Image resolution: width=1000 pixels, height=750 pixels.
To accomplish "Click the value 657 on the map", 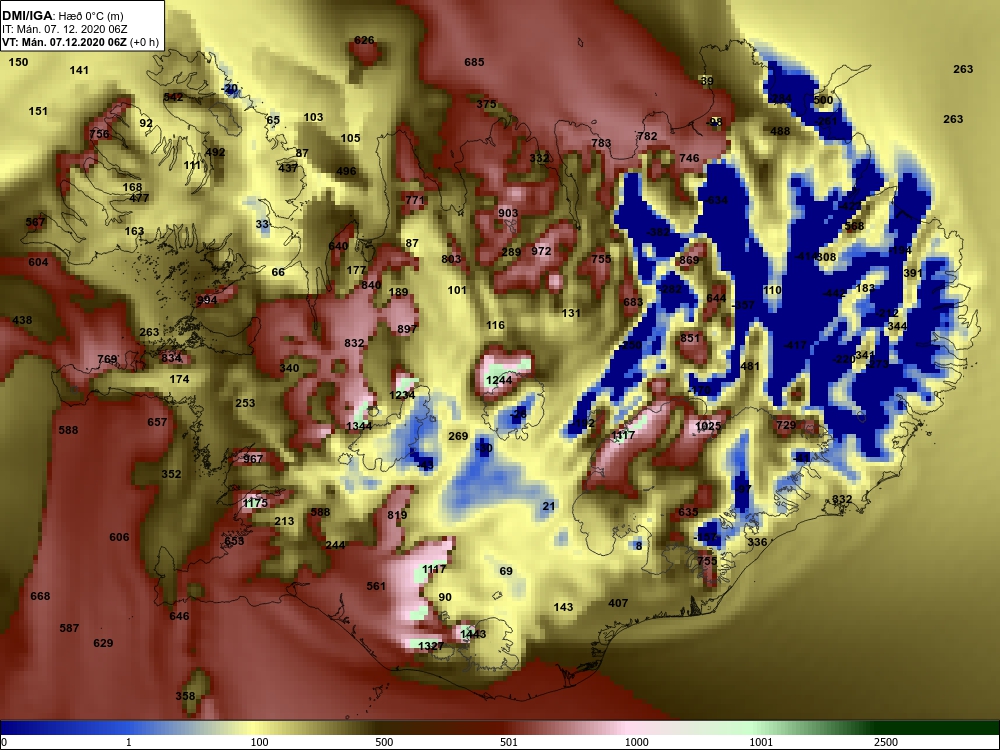I will point(157,422).
